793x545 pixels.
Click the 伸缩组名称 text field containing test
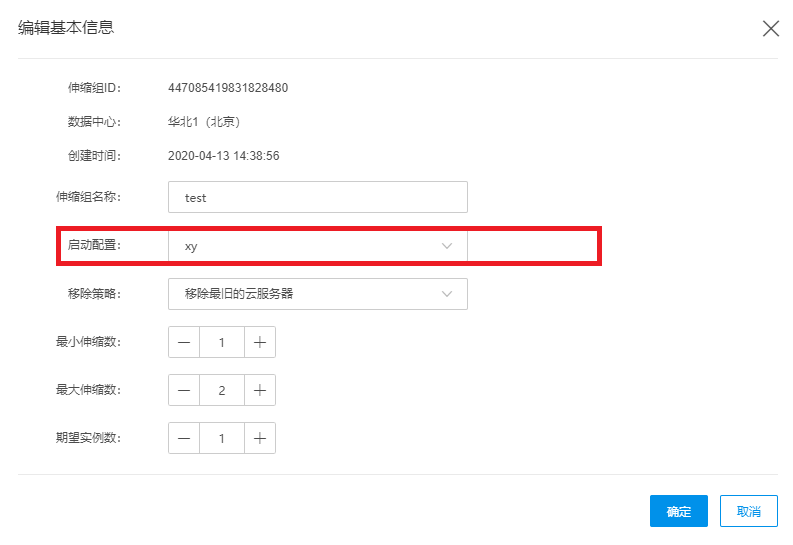(317, 198)
